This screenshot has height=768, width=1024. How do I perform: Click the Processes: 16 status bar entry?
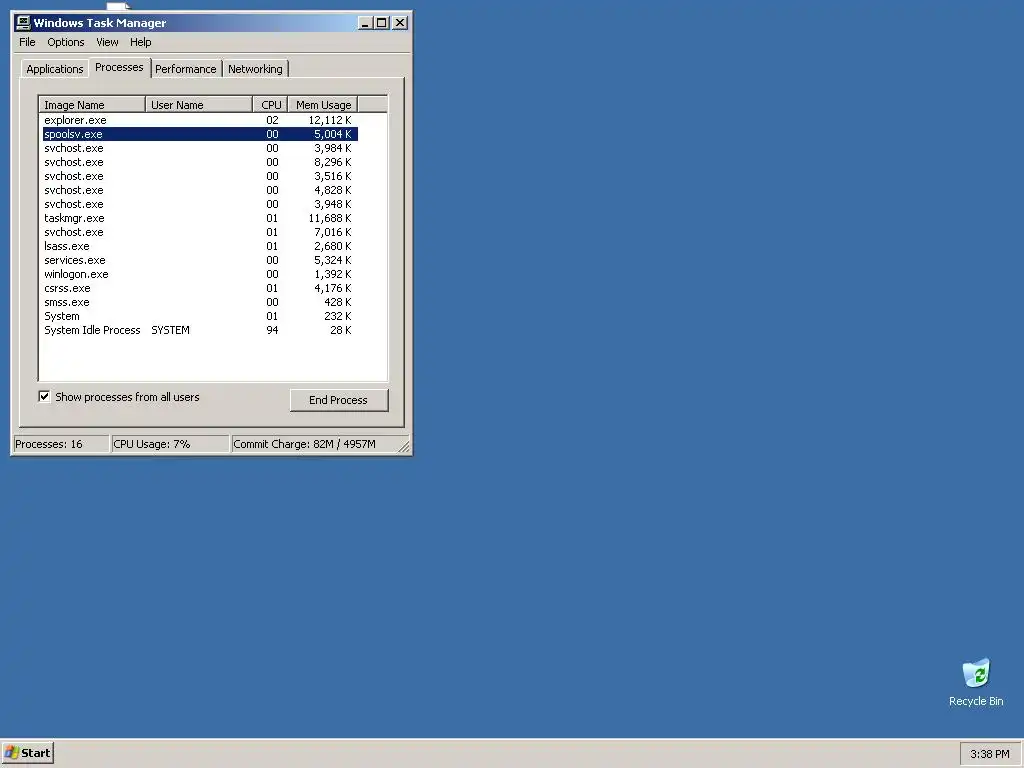click(61, 444)
